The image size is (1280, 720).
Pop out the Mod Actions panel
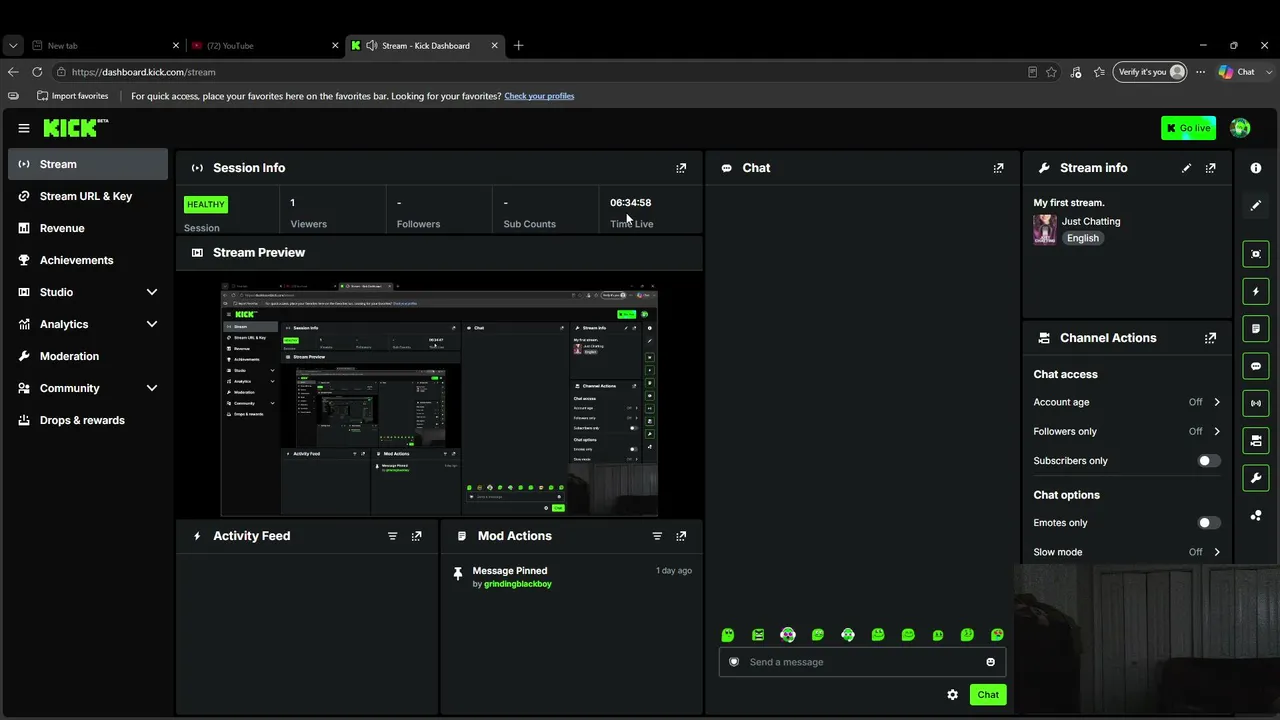(x=681, y=536)
